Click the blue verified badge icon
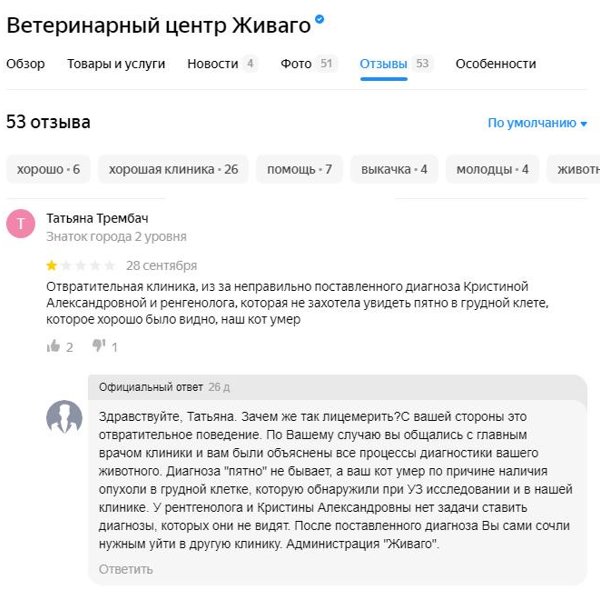 (319, 19)
